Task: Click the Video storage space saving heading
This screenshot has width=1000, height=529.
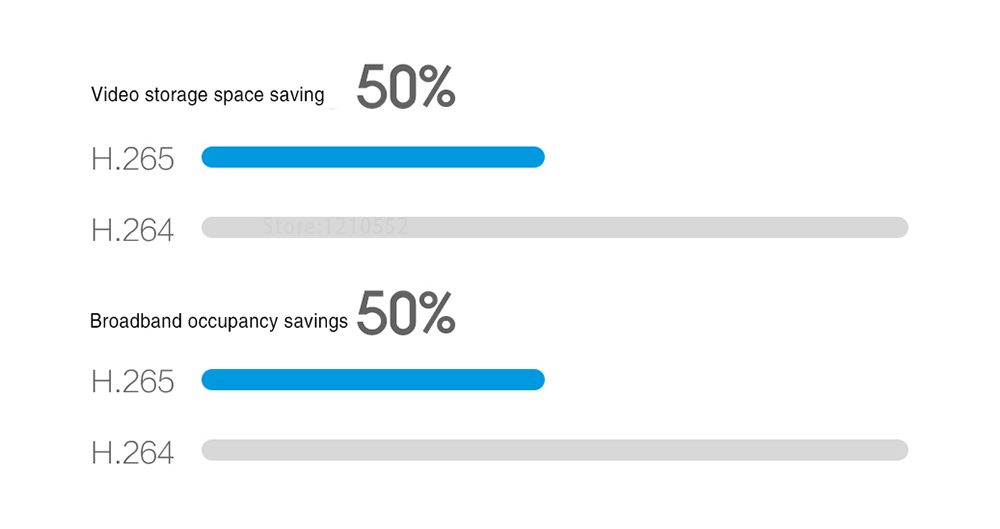Action: [x=207, y=95]
